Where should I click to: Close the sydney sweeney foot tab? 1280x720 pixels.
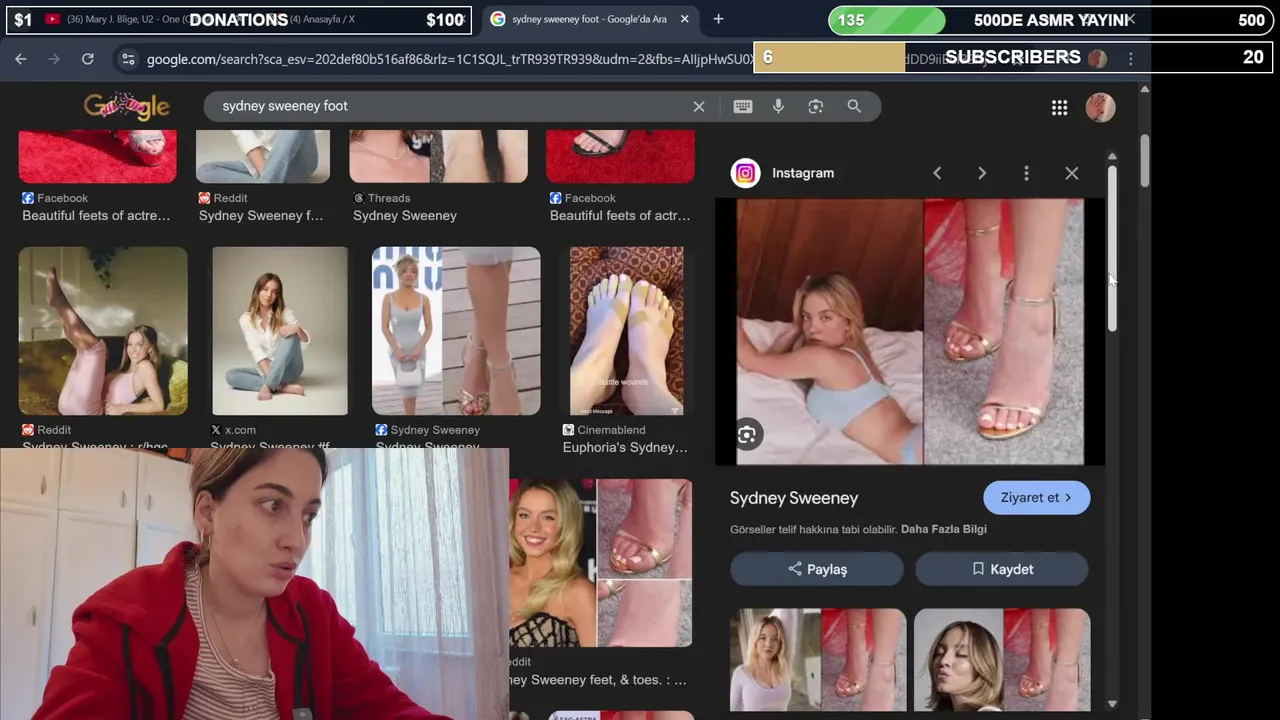pyautogui.click(x=684, y=19)
